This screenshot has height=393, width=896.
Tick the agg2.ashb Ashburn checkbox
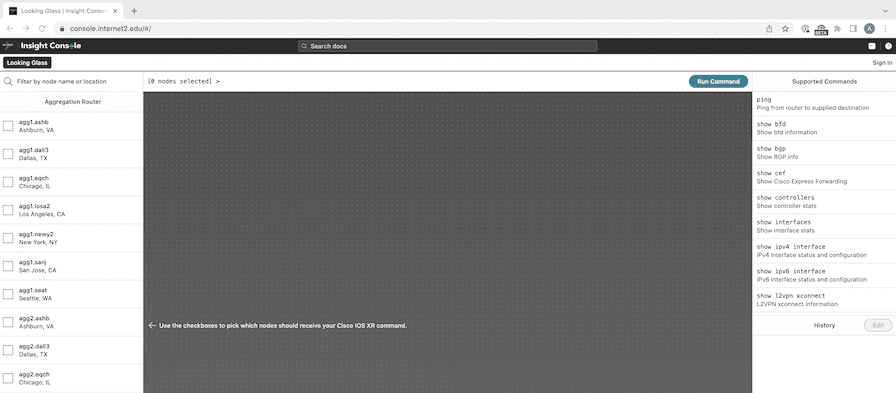tap(8, 322)
